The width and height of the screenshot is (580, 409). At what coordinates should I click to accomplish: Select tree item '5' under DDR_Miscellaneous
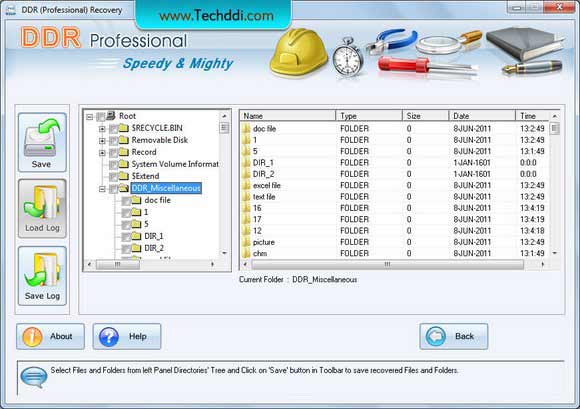coord(146,224)
